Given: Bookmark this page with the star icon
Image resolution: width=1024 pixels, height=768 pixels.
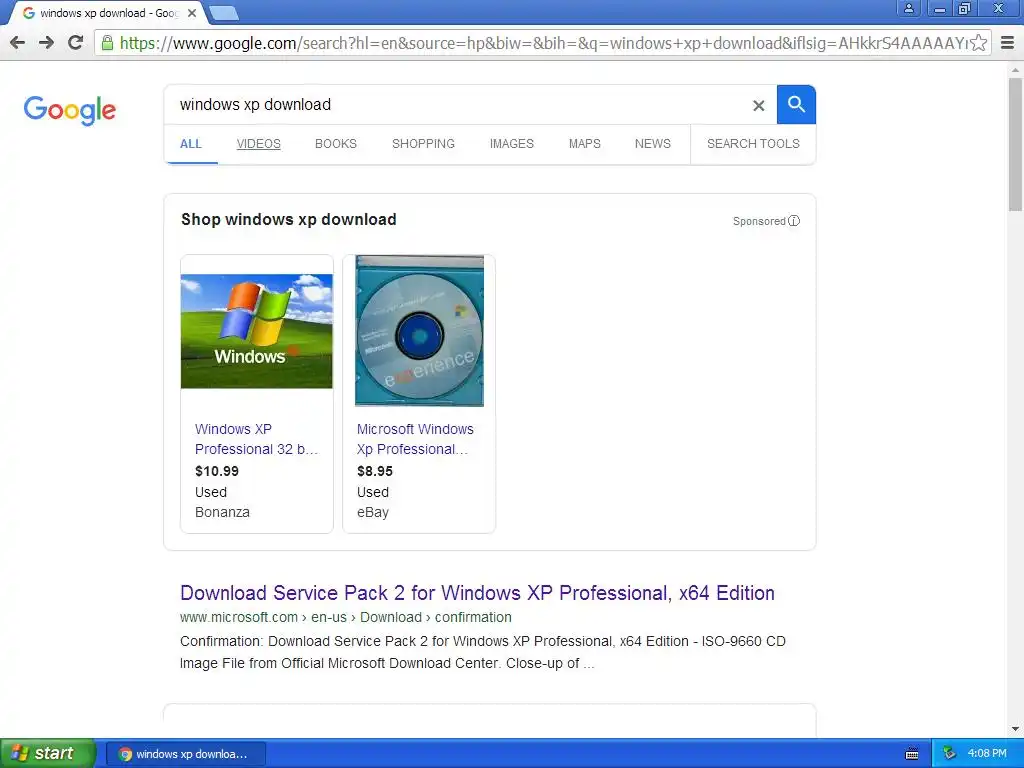Looking at the screenshot, I should [x=978, y=43].
